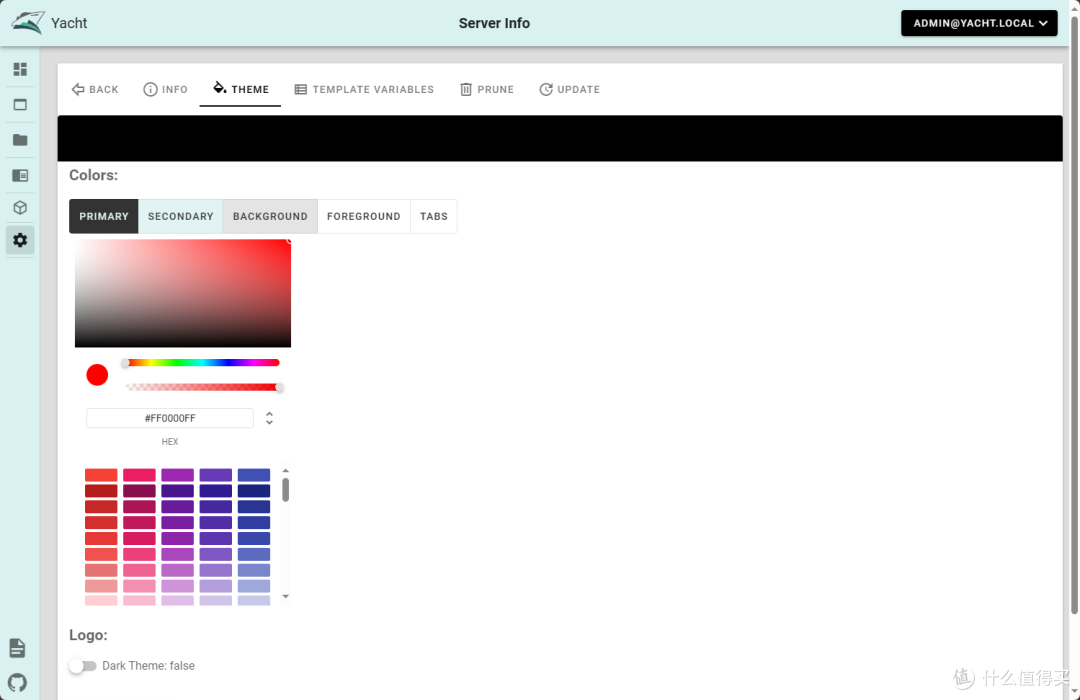Click the GitHub icon in the sidebar
Viewport: 1080px width, 700px height.
tap(18, 683)
